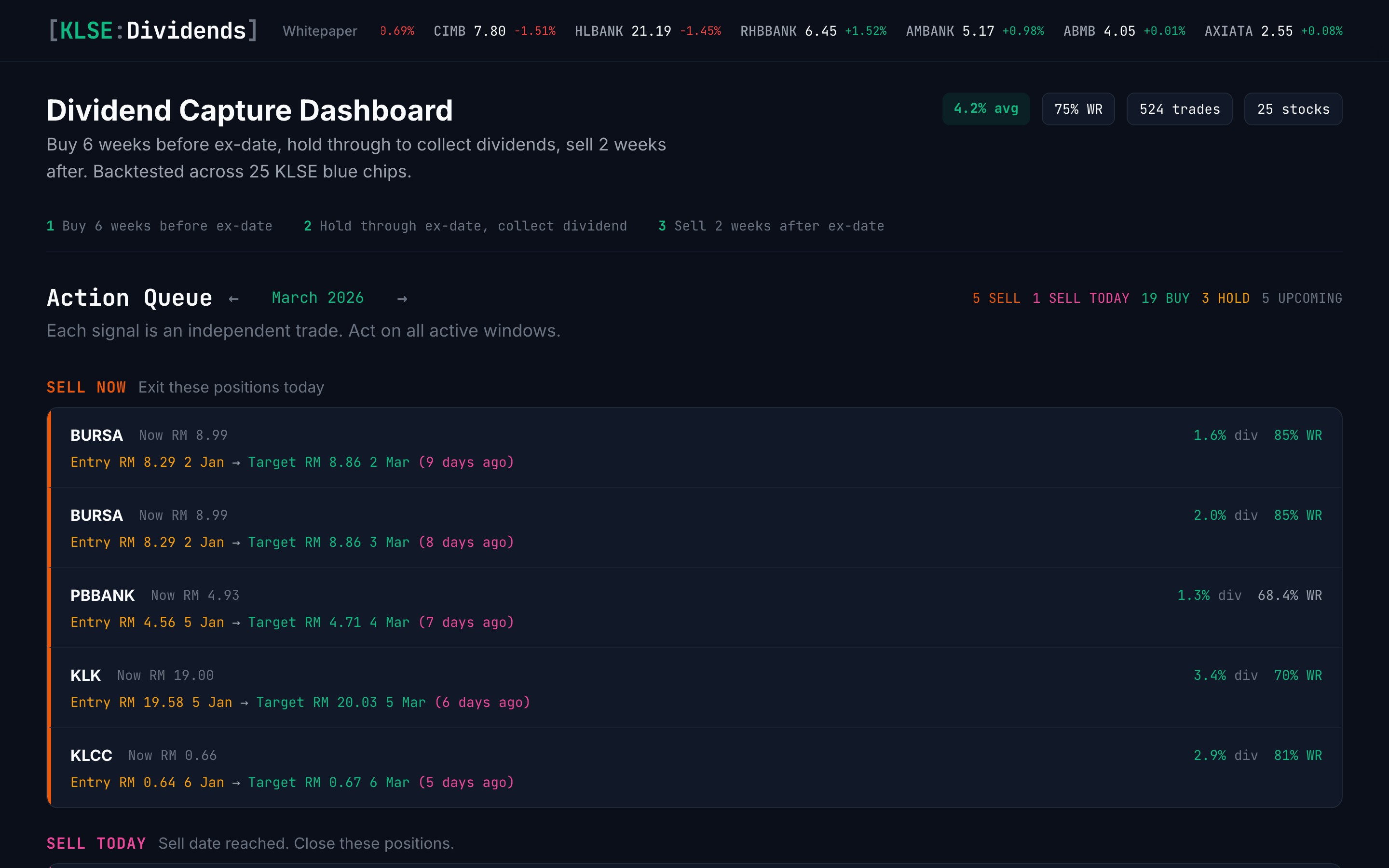Click 'Target RM 20.03 5 Mar' in KLK row
The width and height of the screenshot is (1389, 868).
coord(341,702)
